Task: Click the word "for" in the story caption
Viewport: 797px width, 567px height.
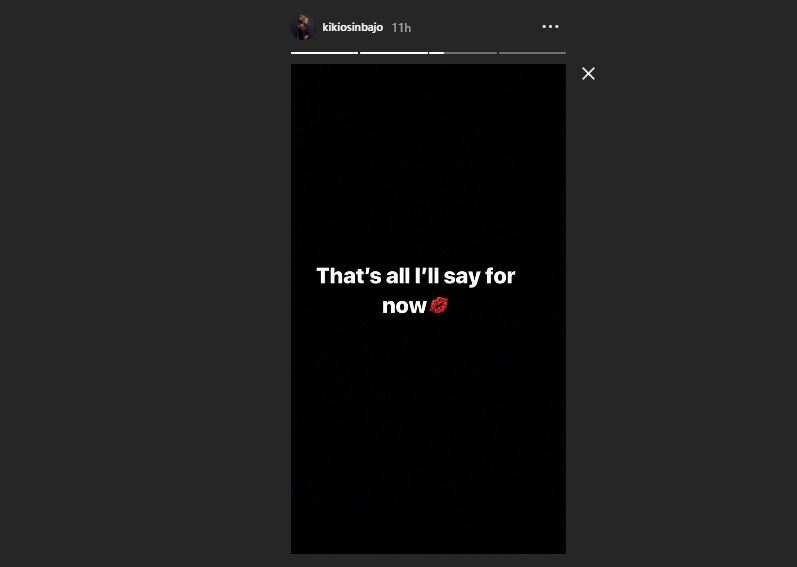Action: tap(500, 276)
